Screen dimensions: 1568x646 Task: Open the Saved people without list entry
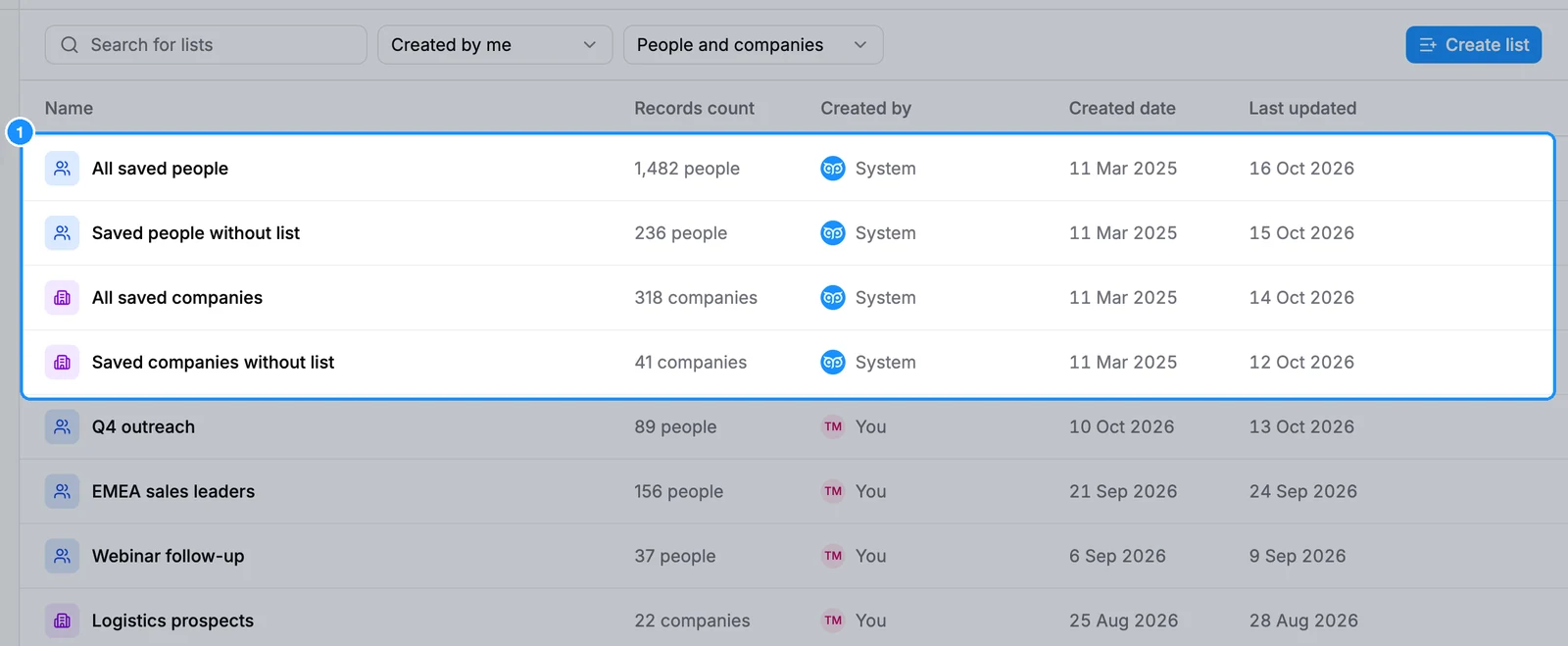pyautogui.click(x=196, y=233)
